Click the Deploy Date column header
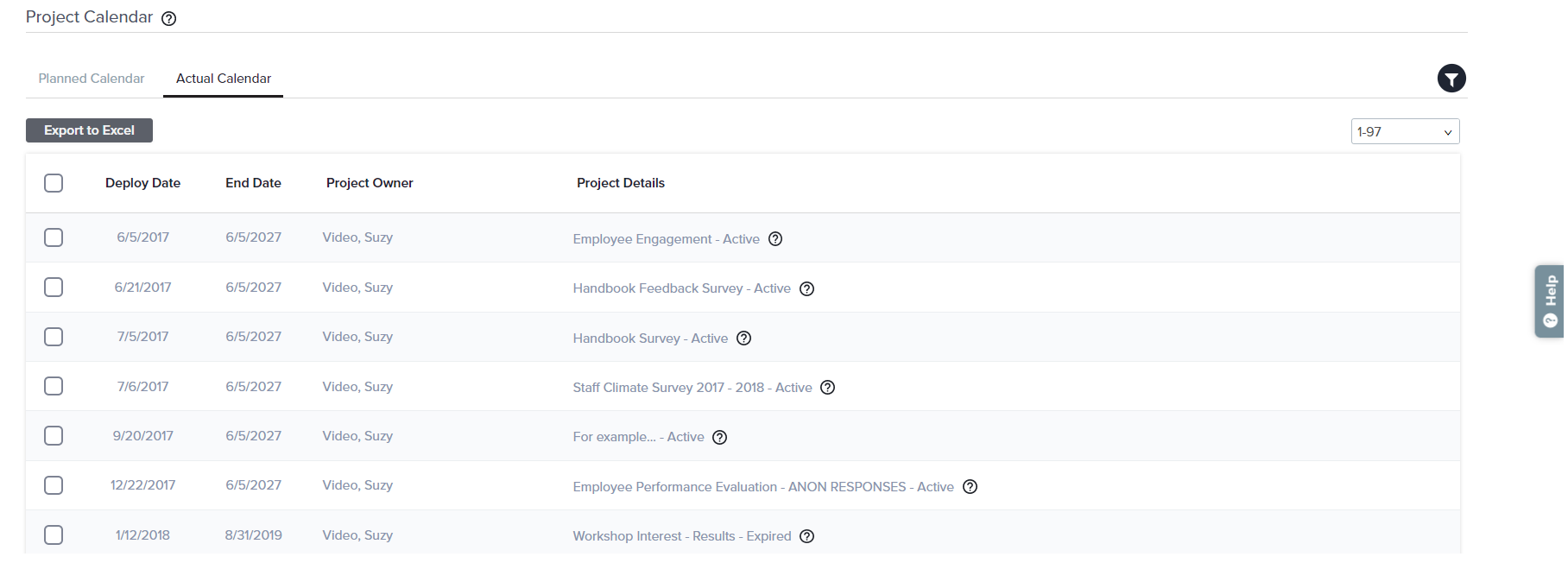1568x582 pixels. 142,183
